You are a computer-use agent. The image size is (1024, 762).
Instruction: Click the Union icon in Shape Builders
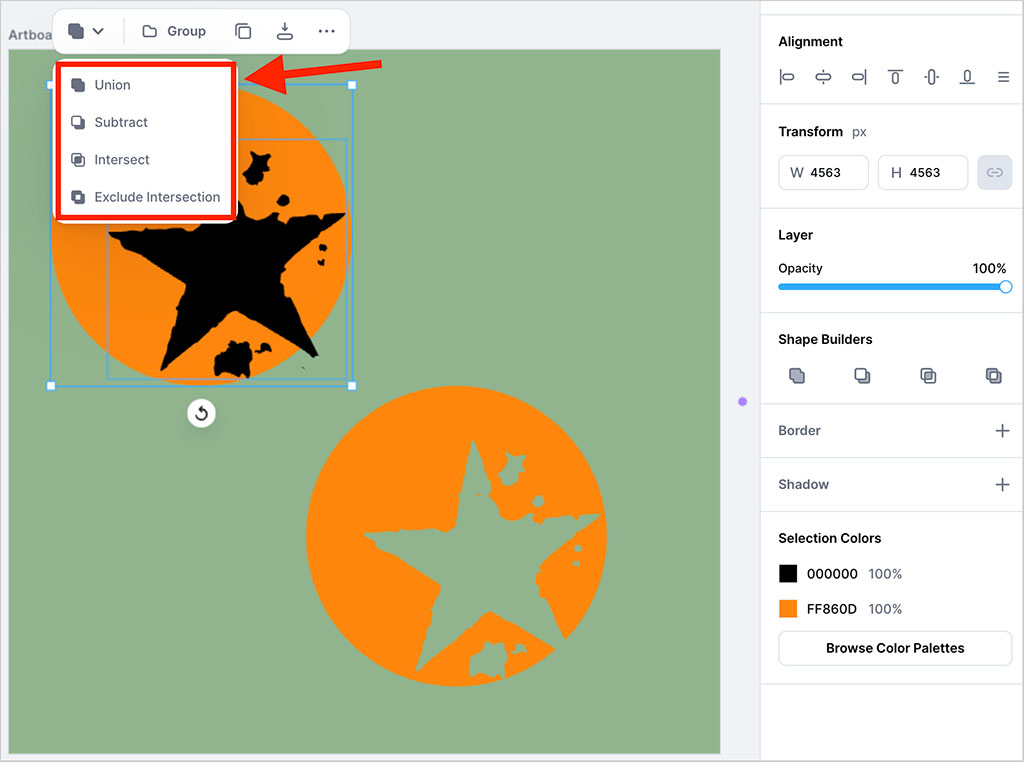click(x=797, y=375)
